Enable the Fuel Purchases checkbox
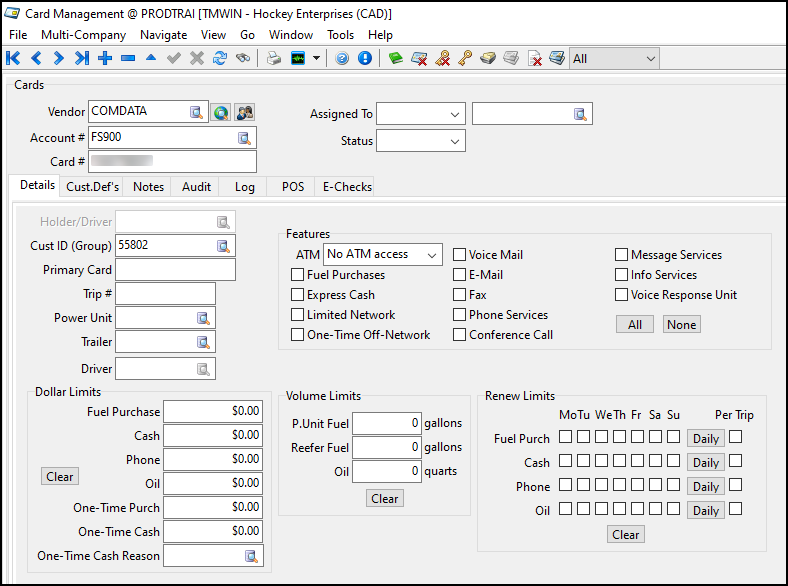 [x=298, y=275]
